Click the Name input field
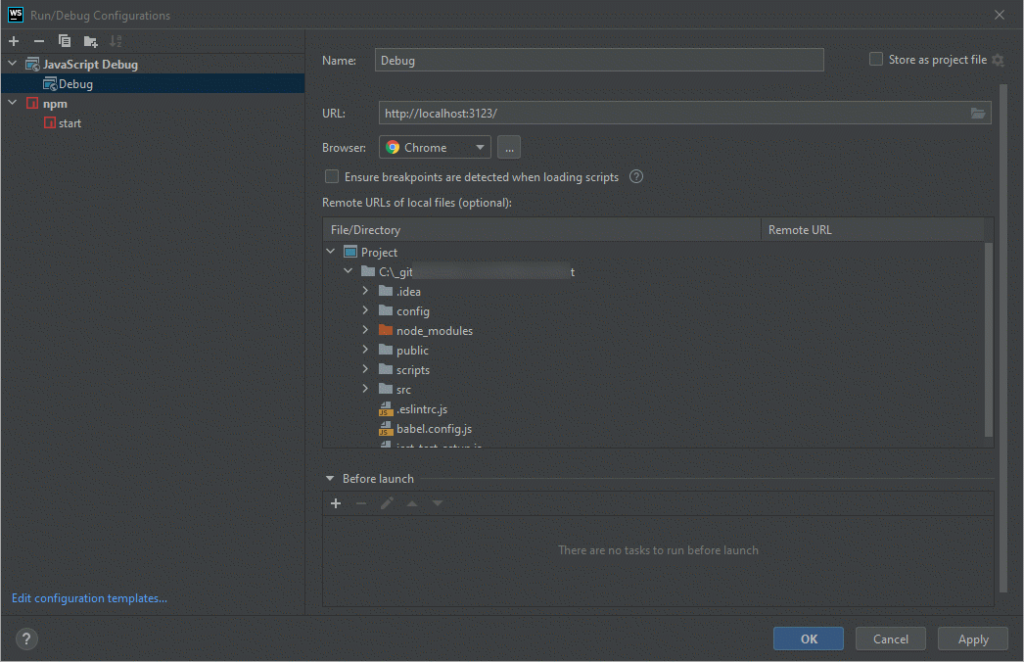 pos(599,60)
